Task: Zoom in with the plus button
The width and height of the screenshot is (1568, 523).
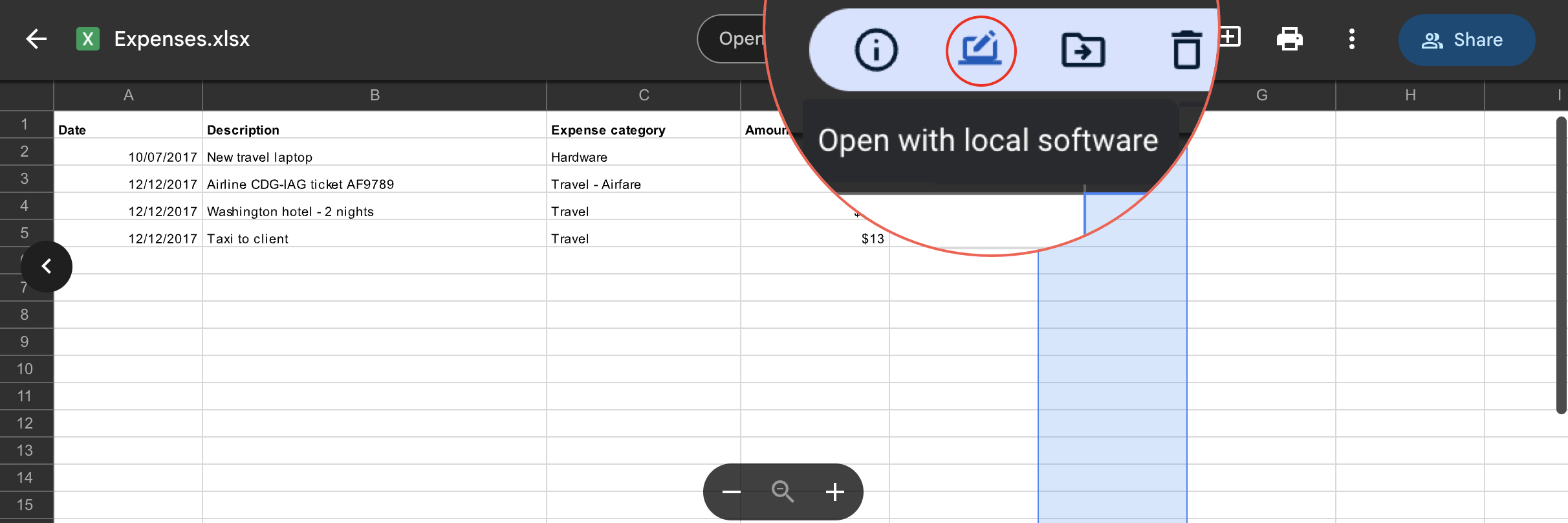Action: 834,492
